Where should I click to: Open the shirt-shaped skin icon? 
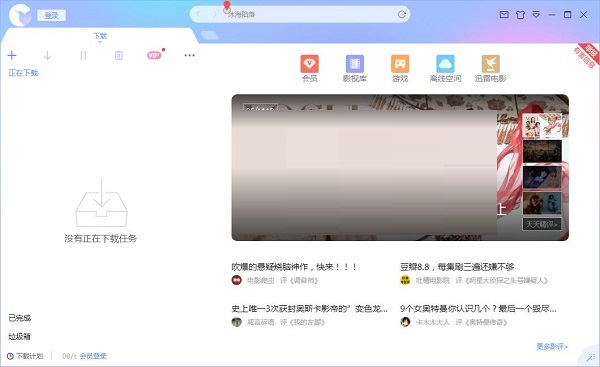(520, 15)
